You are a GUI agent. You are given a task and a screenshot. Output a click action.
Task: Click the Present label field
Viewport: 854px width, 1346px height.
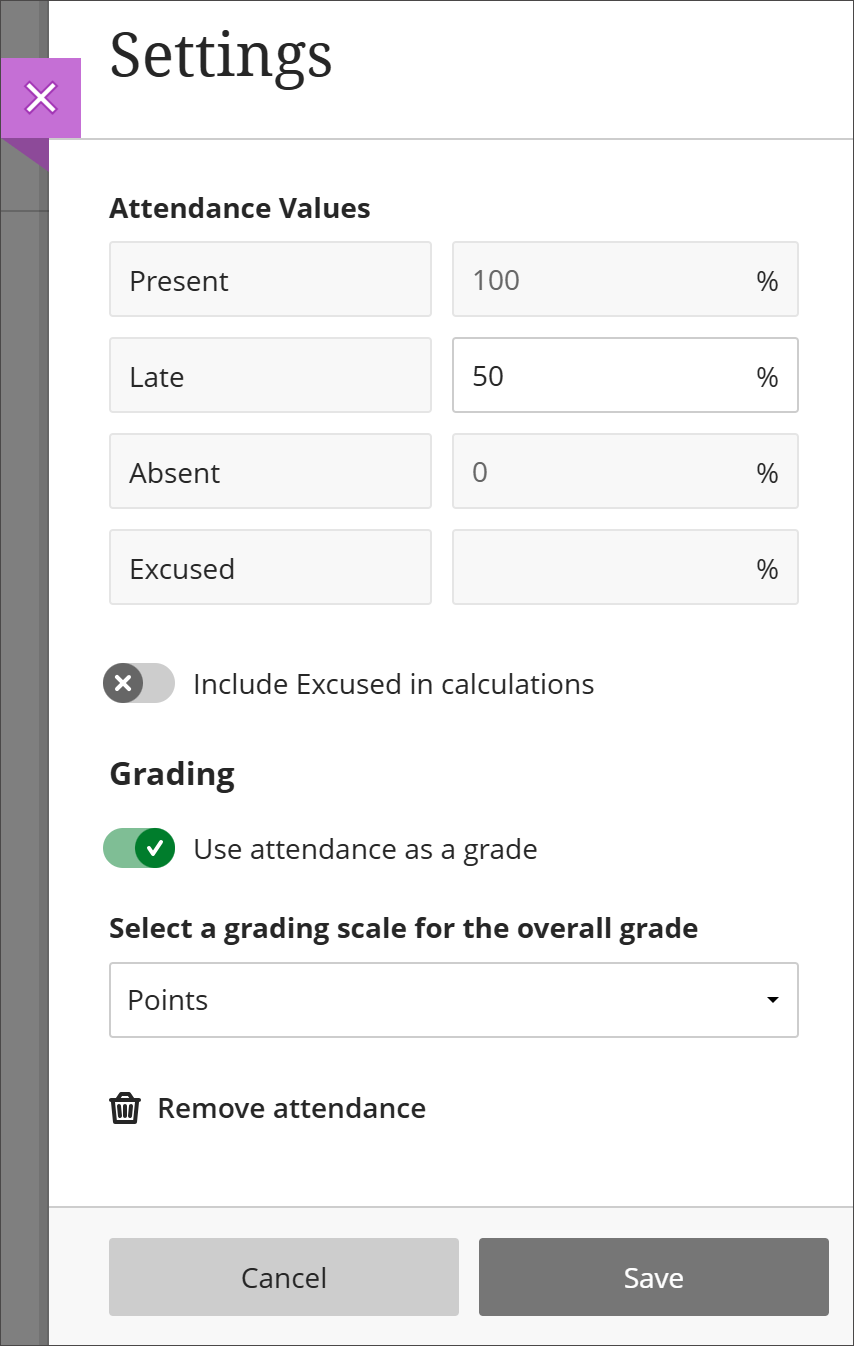point(270,279)
